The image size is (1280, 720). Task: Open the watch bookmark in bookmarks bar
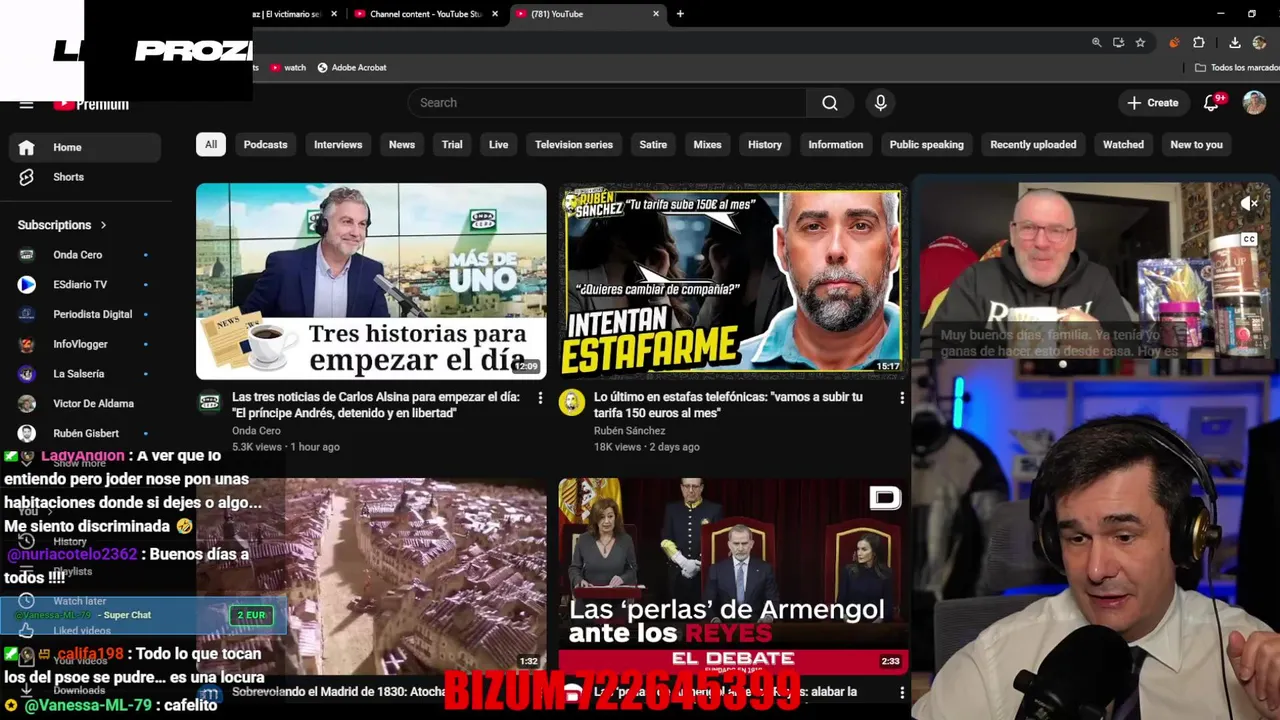(x=288, y=67)
